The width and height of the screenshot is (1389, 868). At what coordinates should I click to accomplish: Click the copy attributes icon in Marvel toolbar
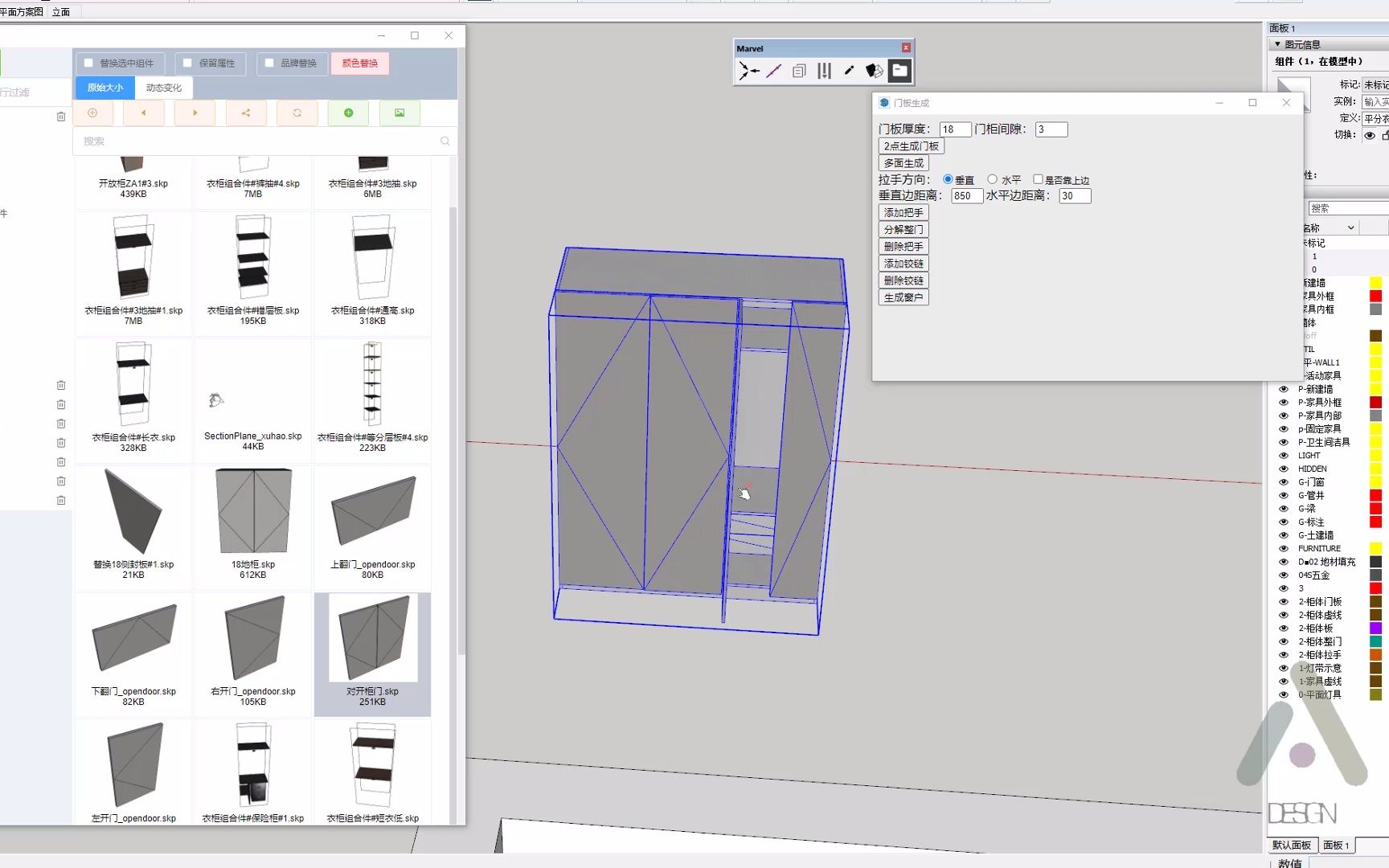click(x=798, y=71)
